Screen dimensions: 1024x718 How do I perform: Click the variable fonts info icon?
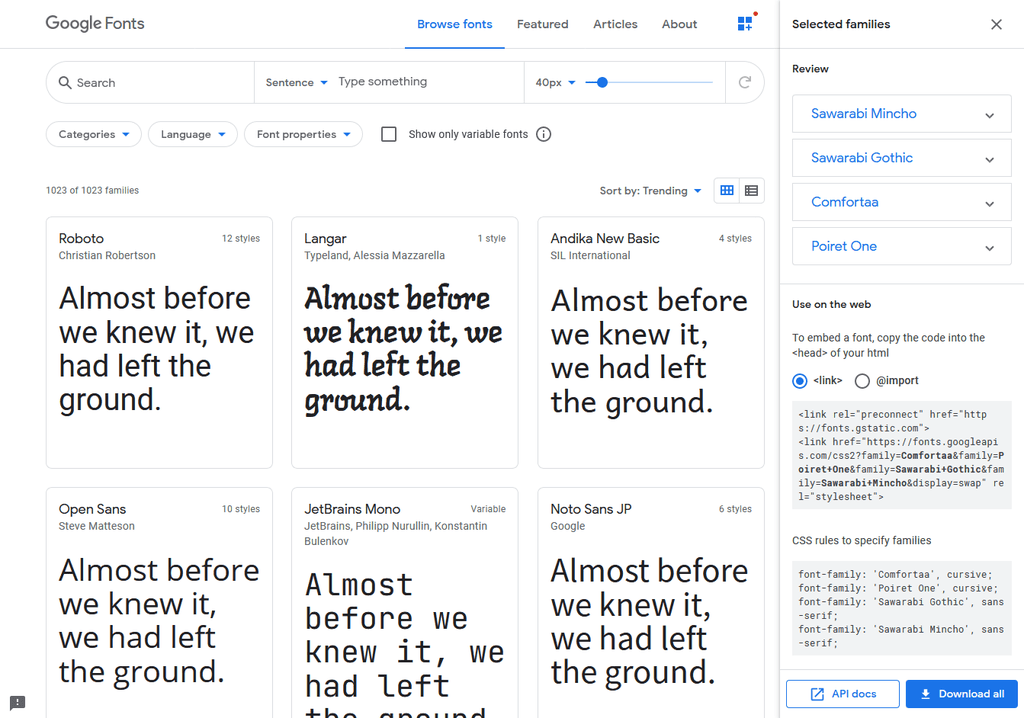pos(543,134)
